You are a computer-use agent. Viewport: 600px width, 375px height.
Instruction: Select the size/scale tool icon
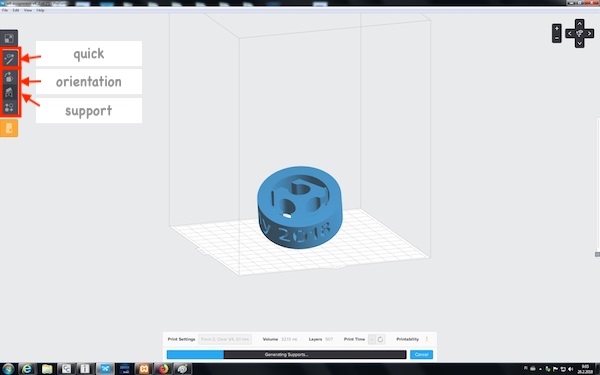coord(9,38)
